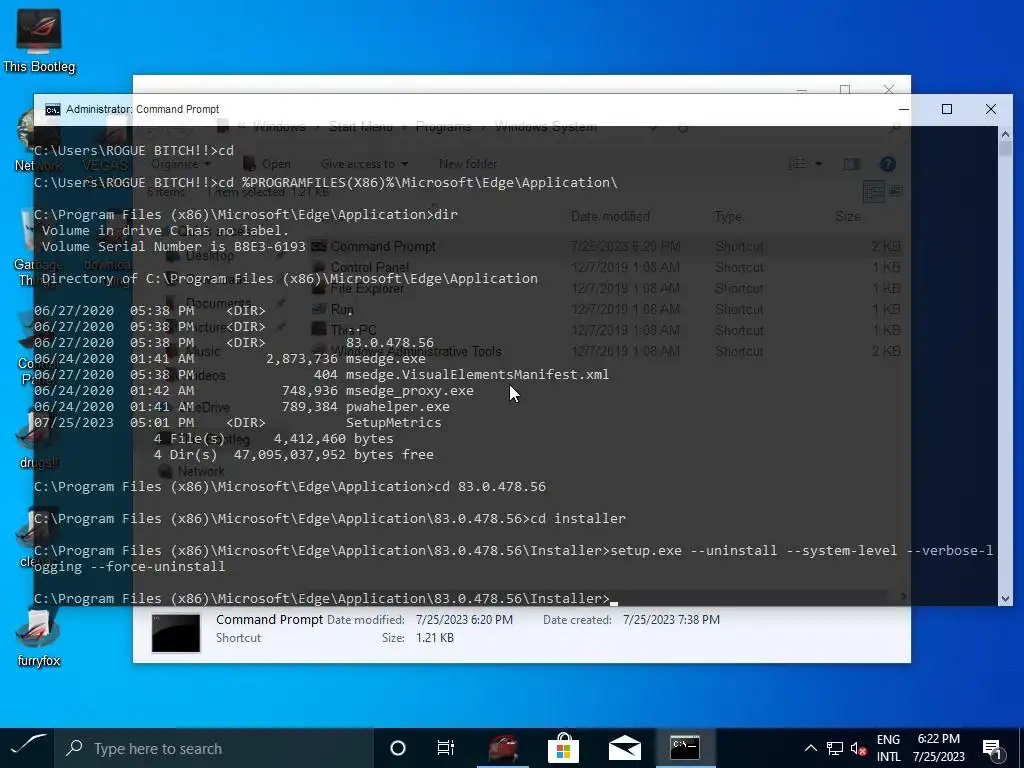The height and width of the screenshot is (768, 1024).
Task: Open Organize dropdown in File Explorer
Action: (181, 164)
